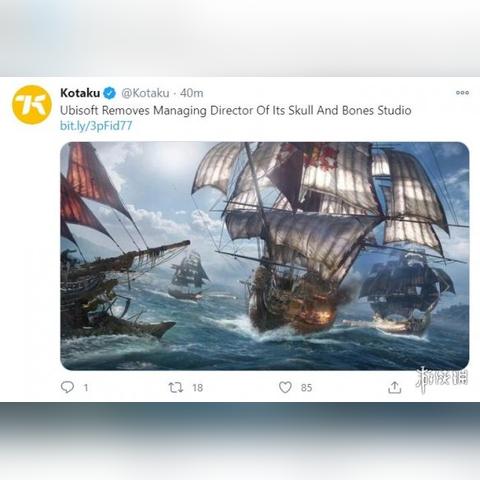Click the dark blue-sailed ship in the image
The width and height of the screenshot is (480, 480).
[407, 293]
